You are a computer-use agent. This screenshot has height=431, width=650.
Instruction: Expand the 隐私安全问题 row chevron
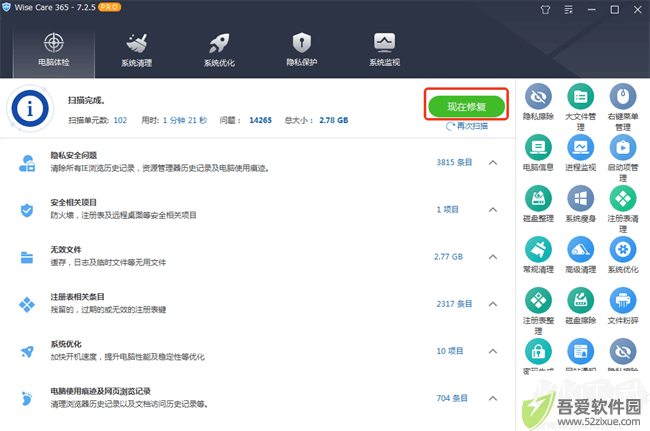[x=493, y=162]
